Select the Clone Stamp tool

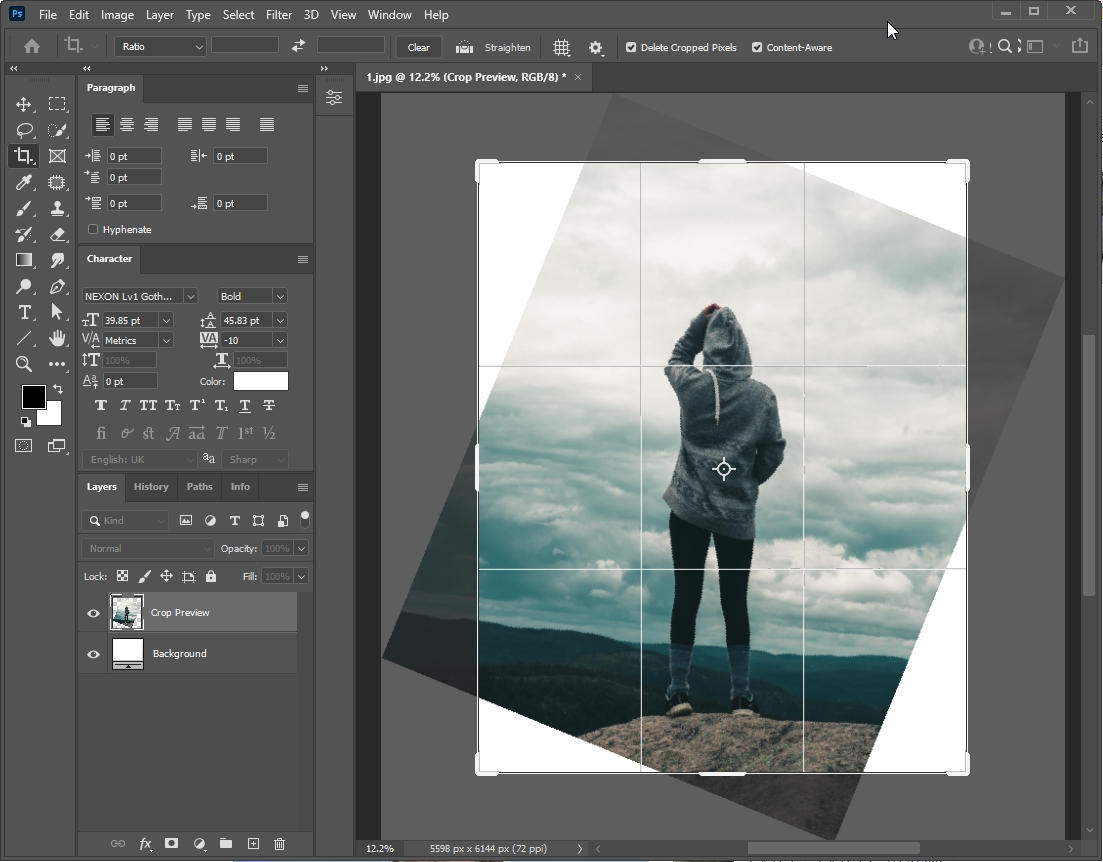point(57,209)
